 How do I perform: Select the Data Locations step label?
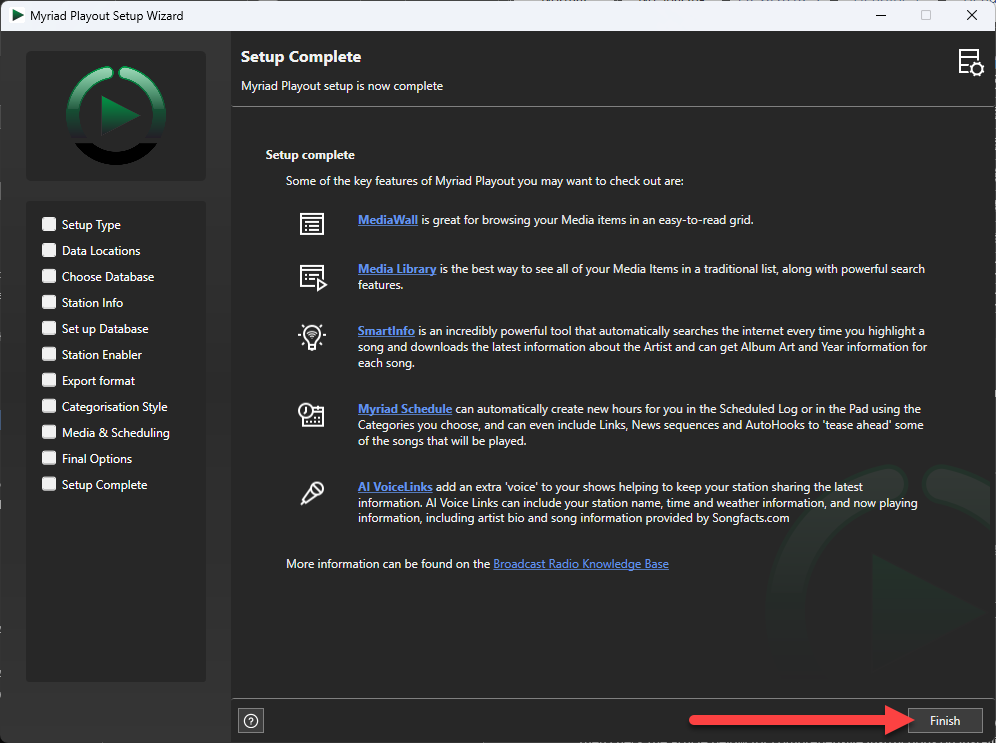click(101, 251)
